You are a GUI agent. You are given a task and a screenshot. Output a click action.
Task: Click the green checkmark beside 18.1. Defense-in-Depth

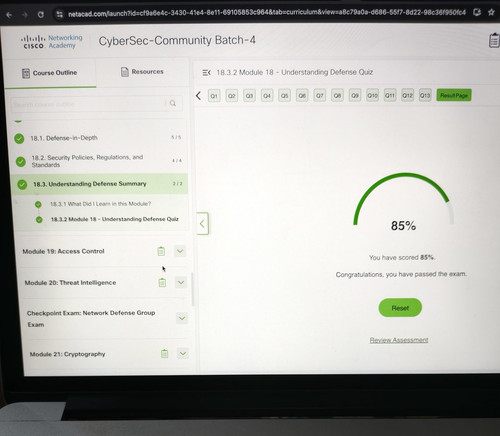click(x=19, y=138)
